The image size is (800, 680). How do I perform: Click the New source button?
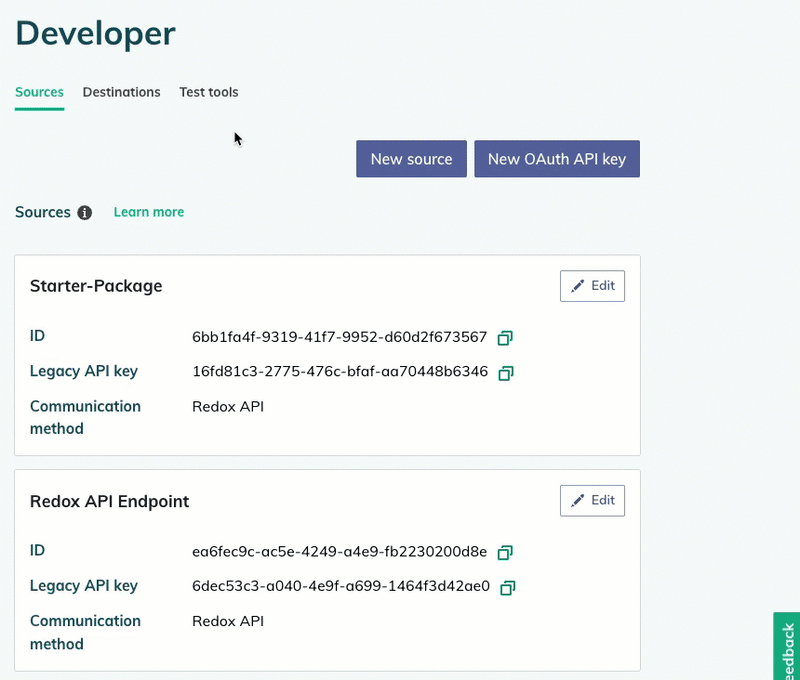tap(411, 159)
